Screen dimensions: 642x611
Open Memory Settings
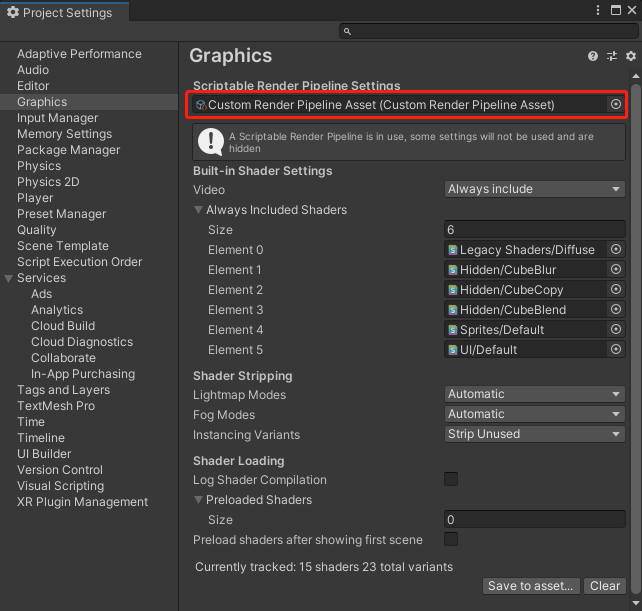click(x=64, y=134)
